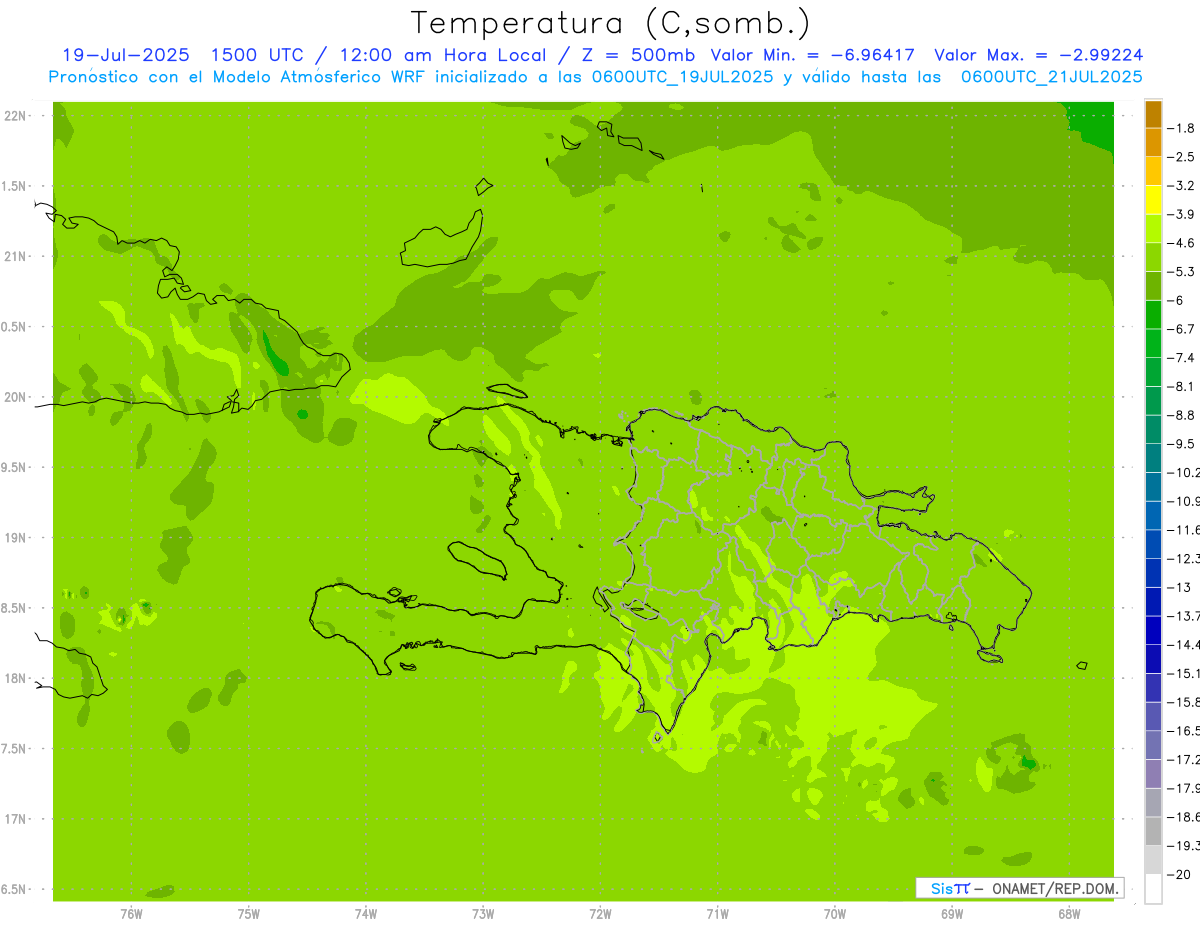The width and height of the screenshot is (1200, 927).
Task: Select the amber swatch between -2.5 and -3.2
Action: (x=1153, y=172)
